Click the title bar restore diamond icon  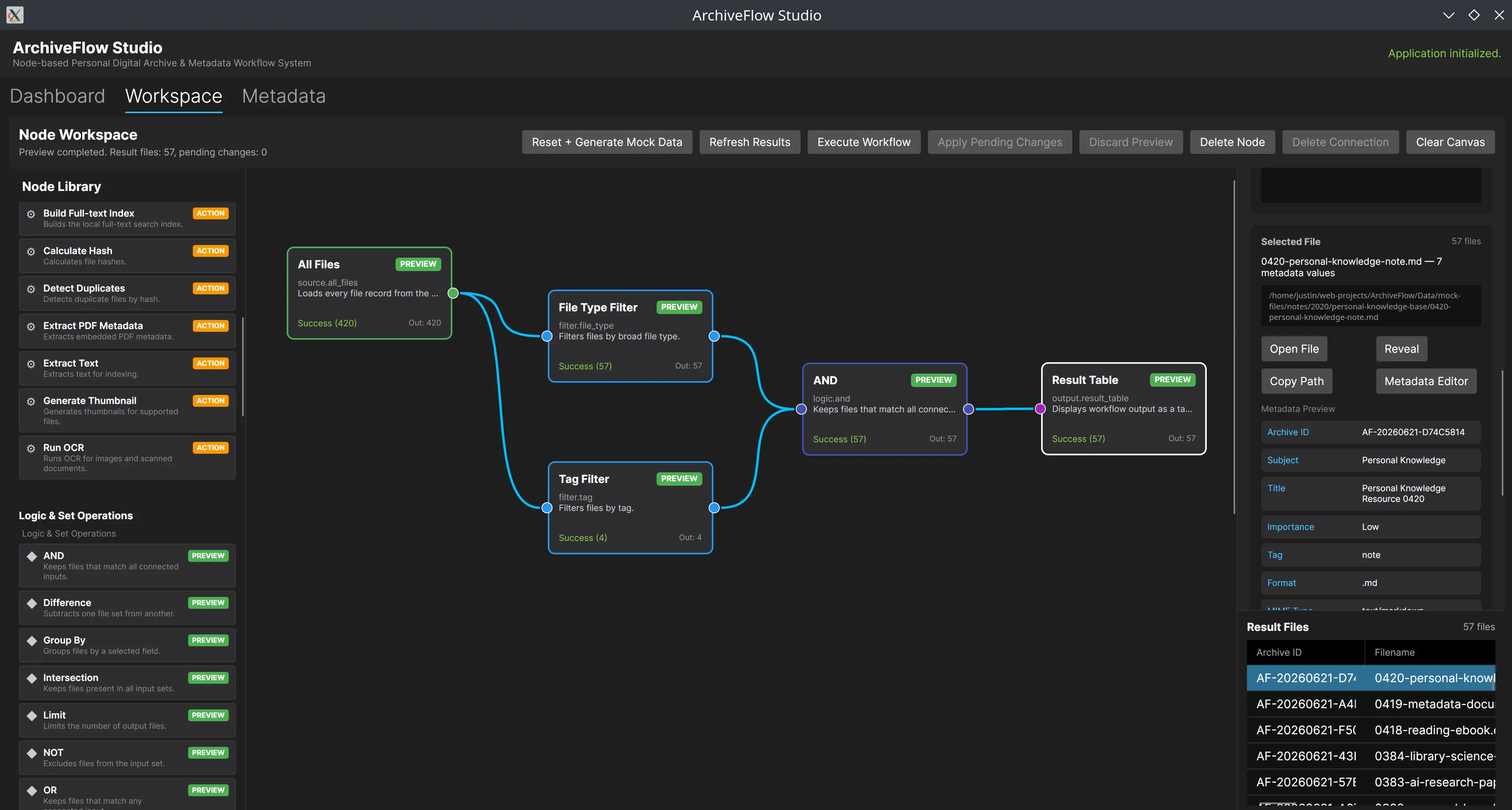point(1474,15)
